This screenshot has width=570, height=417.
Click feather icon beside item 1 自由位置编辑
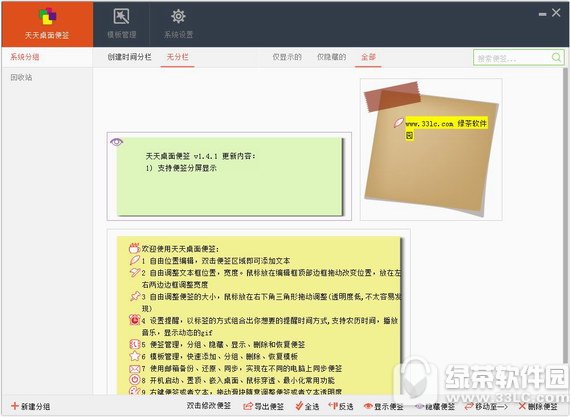pyautogui.click(x=135, y=260)
